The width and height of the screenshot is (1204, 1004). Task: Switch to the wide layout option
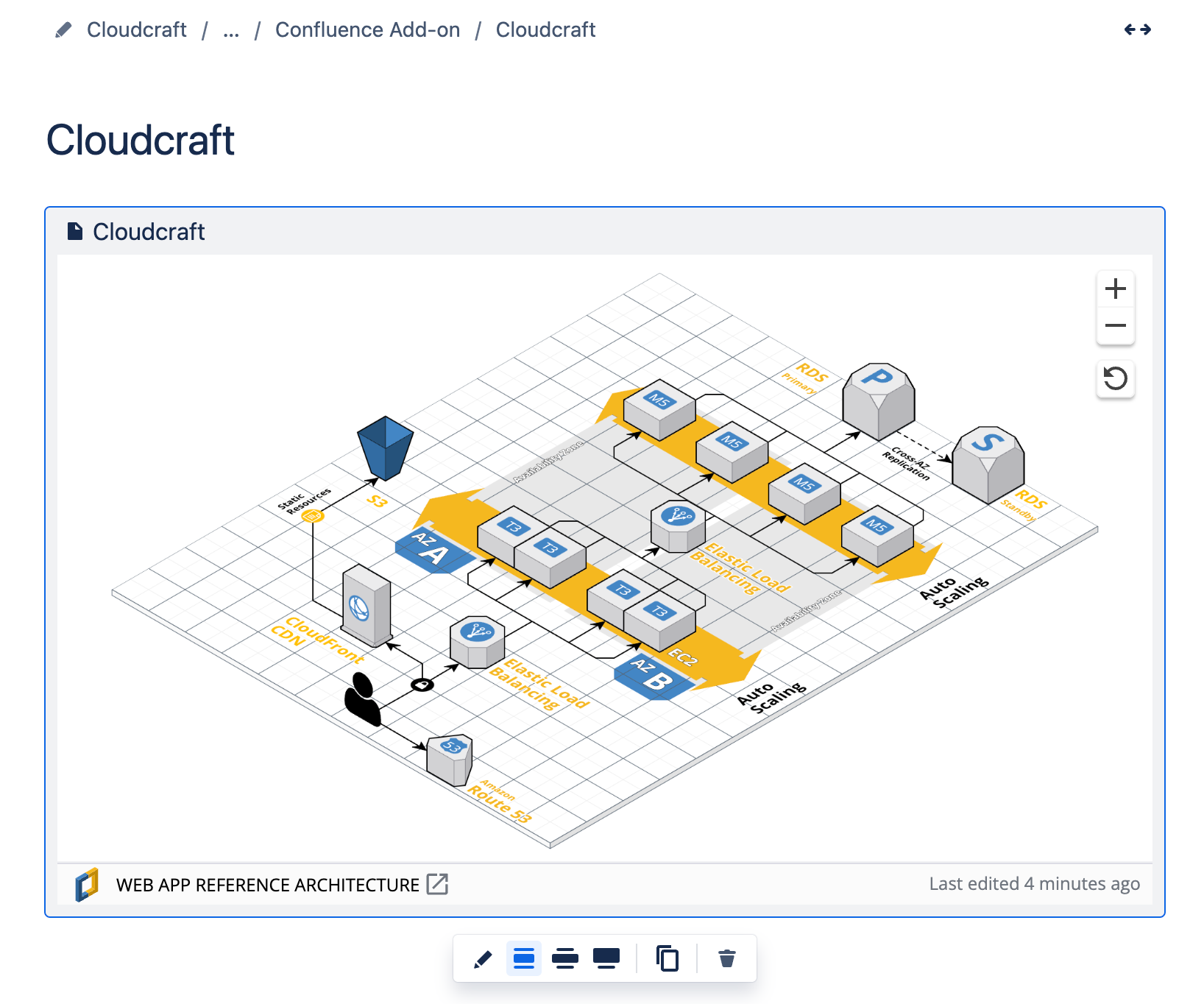click(565, 958)
